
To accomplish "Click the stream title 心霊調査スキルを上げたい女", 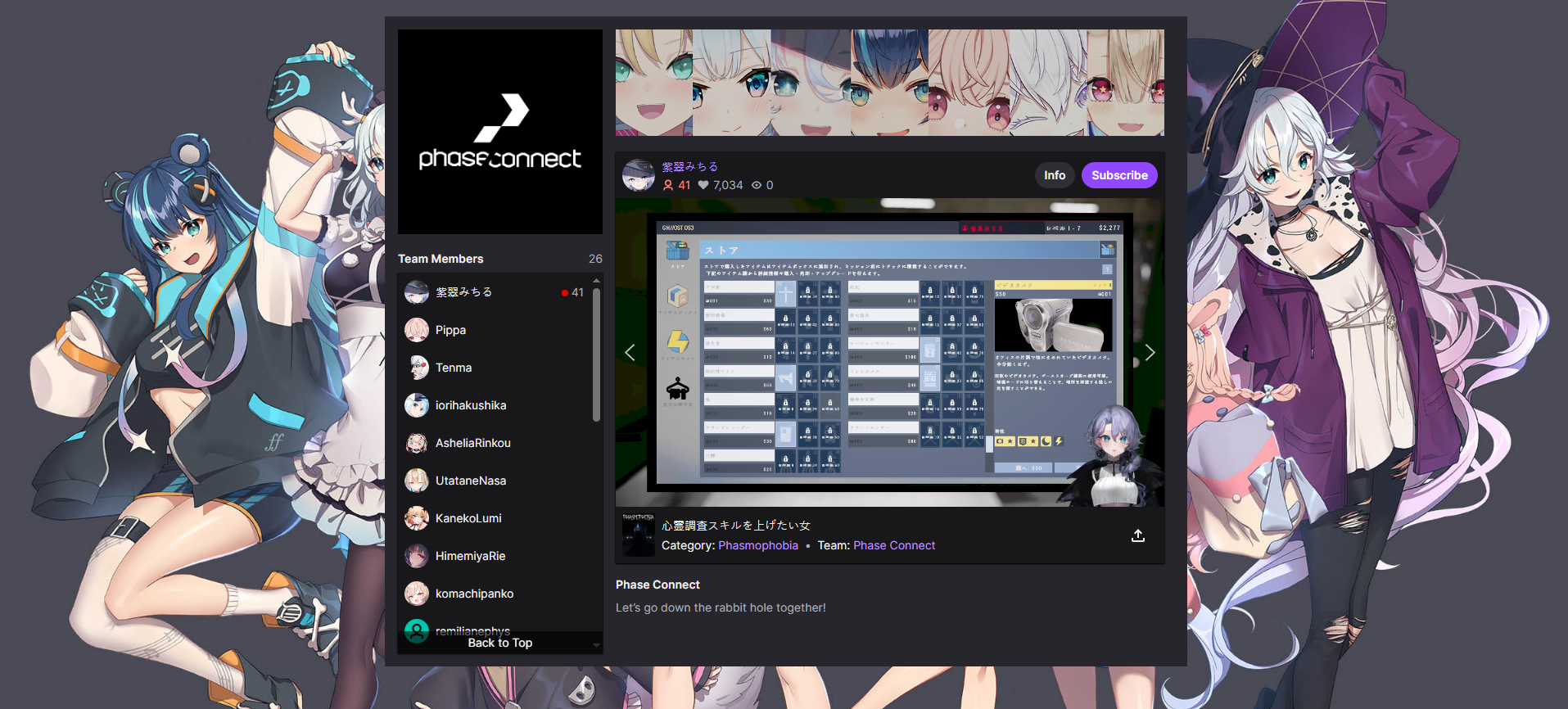I will tap(736, 526).
